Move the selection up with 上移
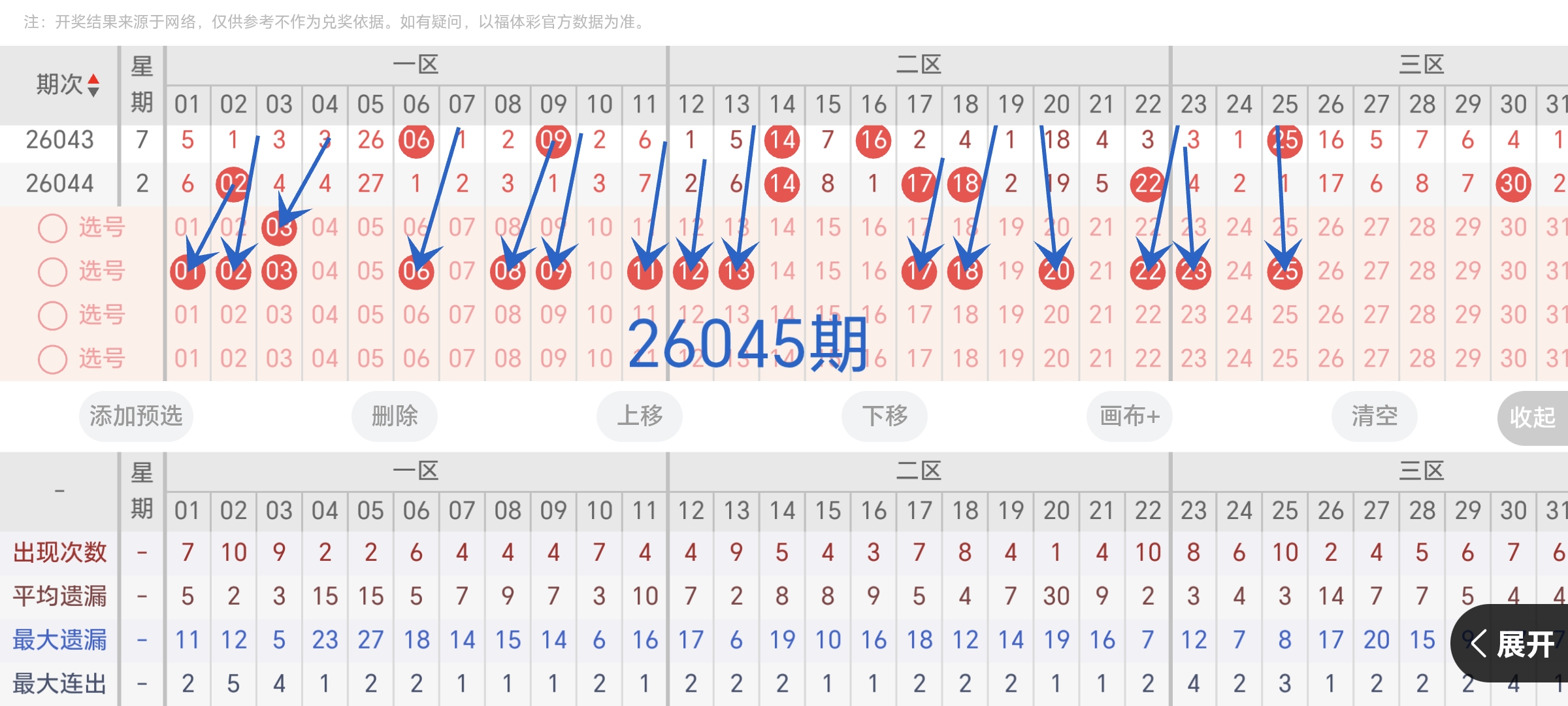This screenshot has height=706, width=1568. pyautogui.click(x=639, y=416)
